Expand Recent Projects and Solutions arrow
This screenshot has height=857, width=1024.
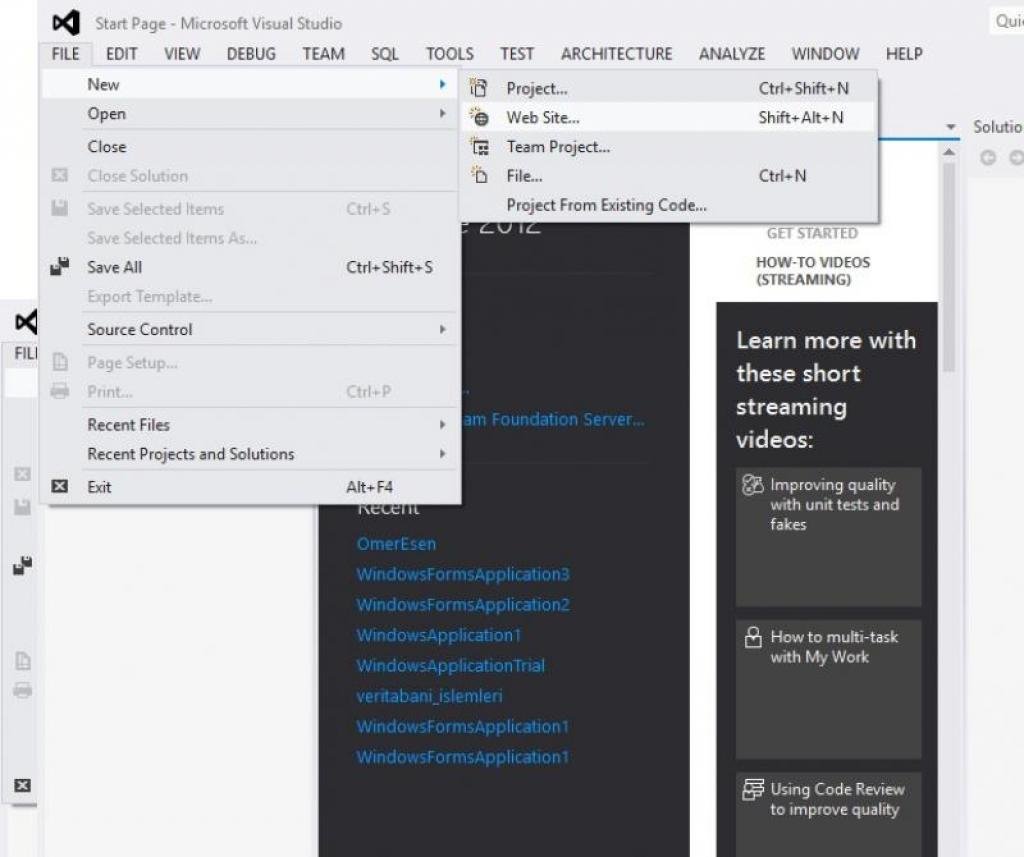click(443, 453)
